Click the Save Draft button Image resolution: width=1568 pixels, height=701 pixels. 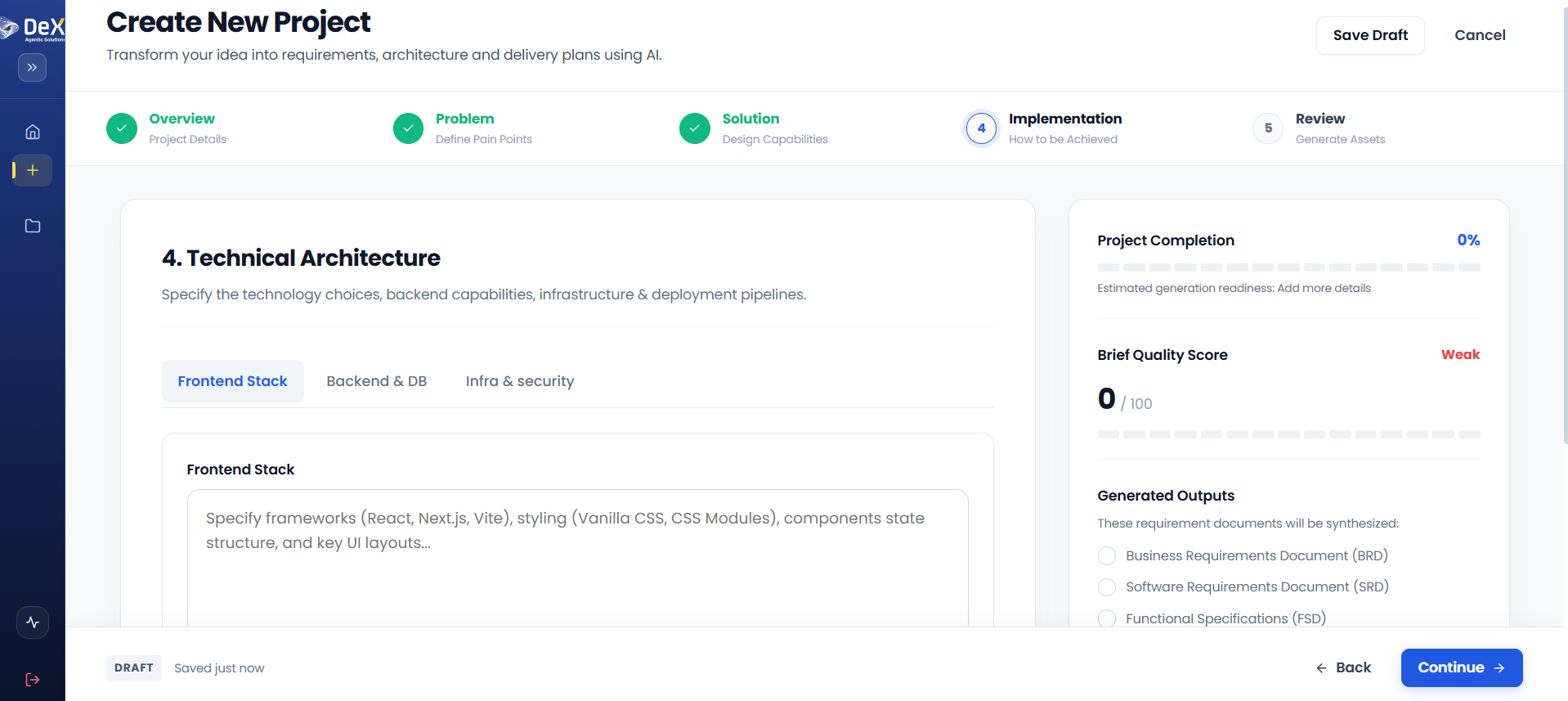[x=1370, y=35]
